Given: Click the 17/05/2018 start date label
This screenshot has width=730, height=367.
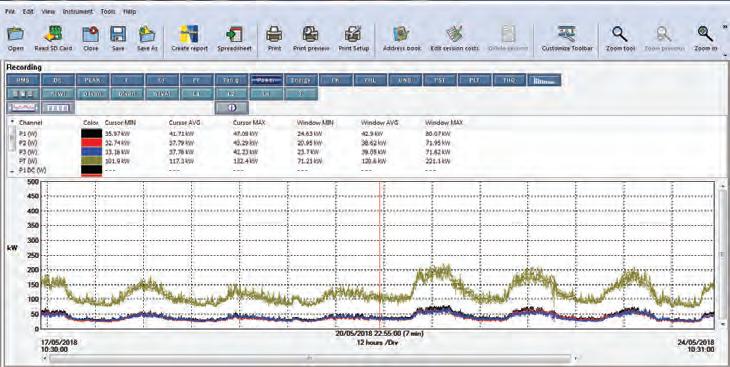Looking at the screenshot, I should (x=60, y=342).
